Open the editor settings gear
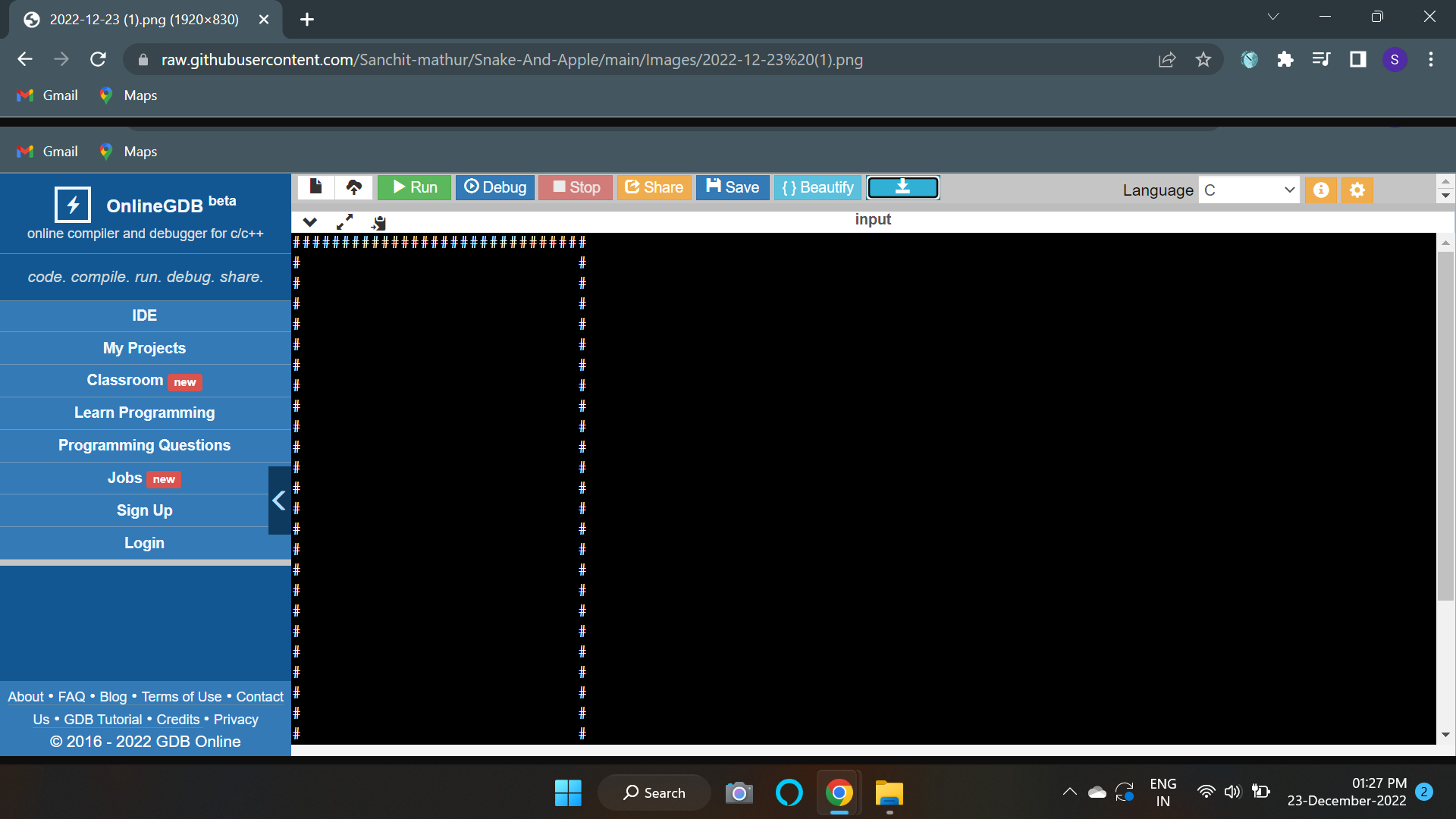This screenshot has height=819, width=1456. 1357,190
